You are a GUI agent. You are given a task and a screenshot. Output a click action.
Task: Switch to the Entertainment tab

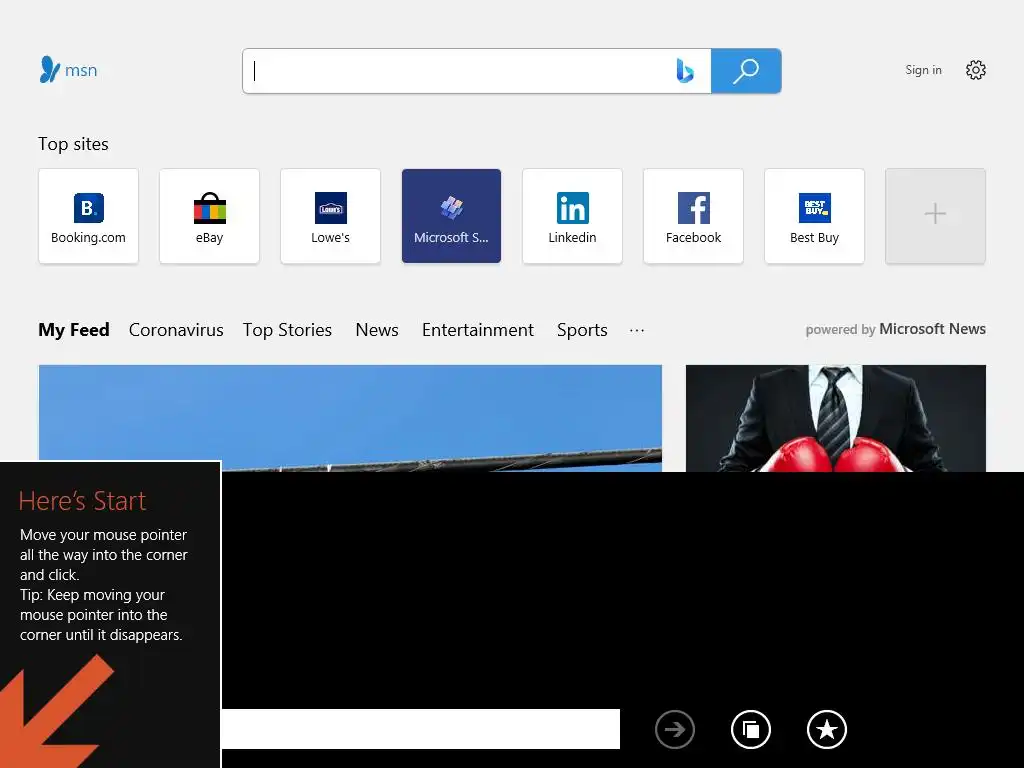click(477, 330)
